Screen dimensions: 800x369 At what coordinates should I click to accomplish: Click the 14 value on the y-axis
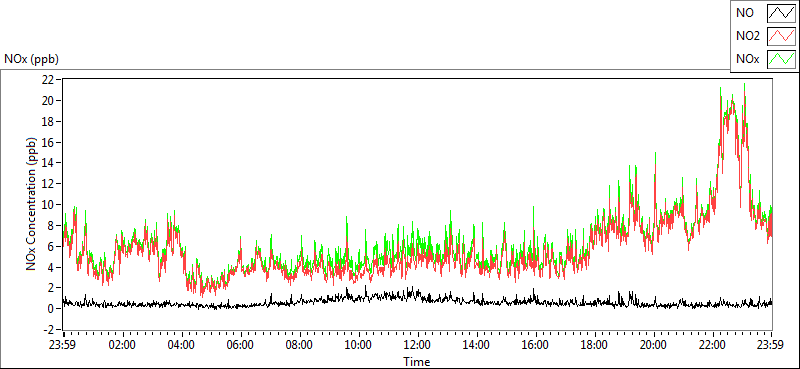click(x=49, y=163)
